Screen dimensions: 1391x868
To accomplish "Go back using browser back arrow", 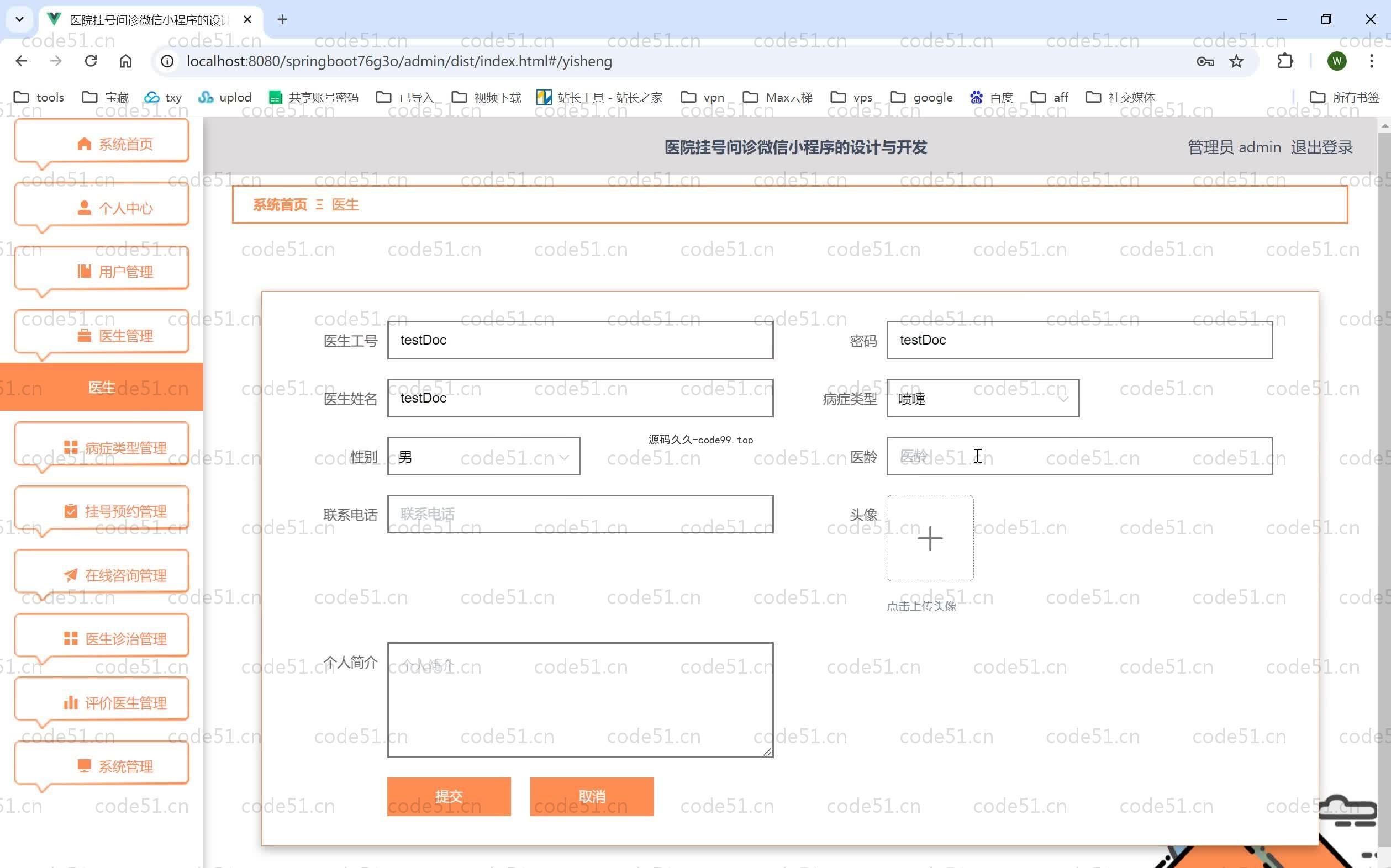I will [21, 61].
